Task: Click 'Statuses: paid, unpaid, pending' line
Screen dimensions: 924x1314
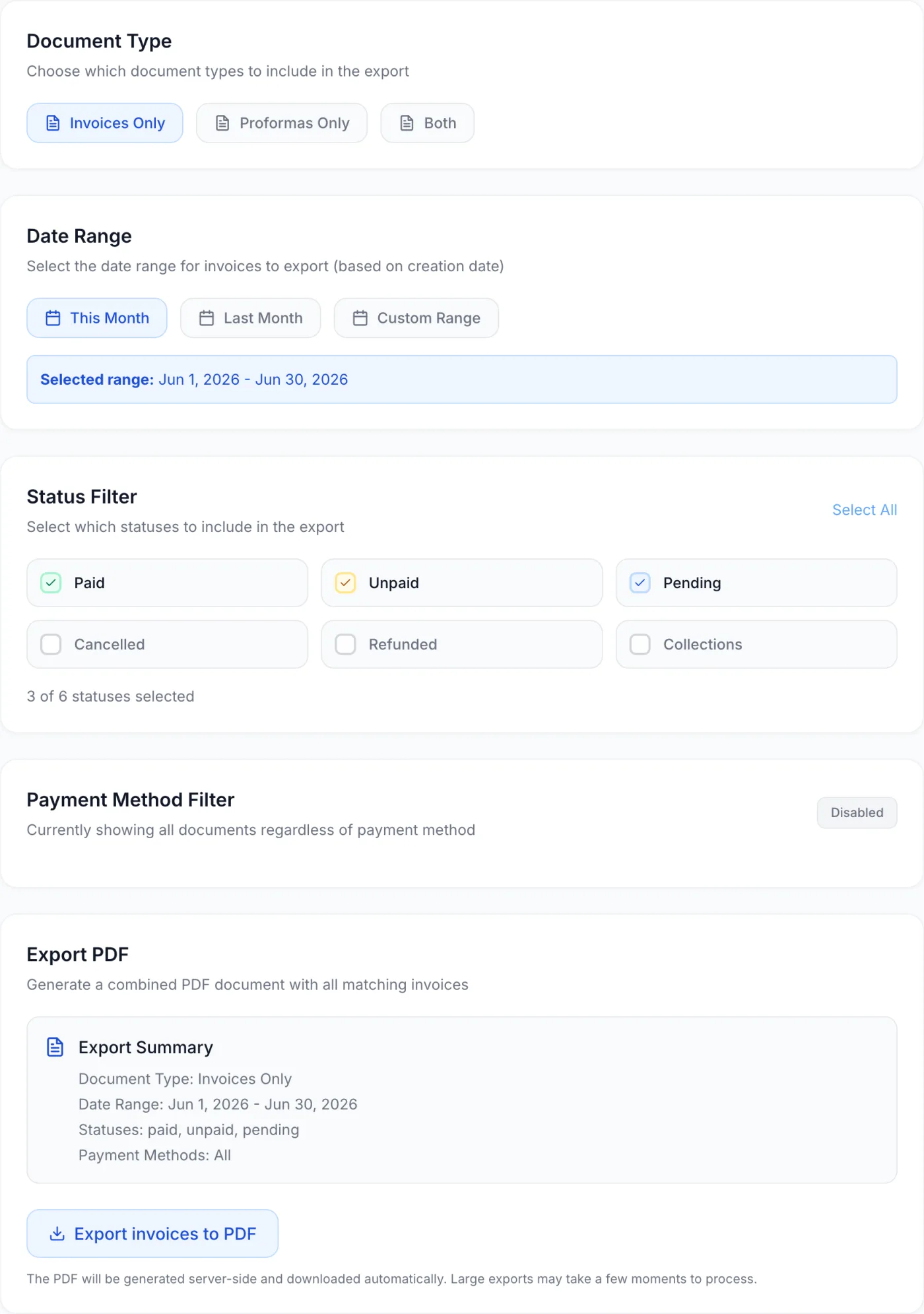Action: [189, 1130]
